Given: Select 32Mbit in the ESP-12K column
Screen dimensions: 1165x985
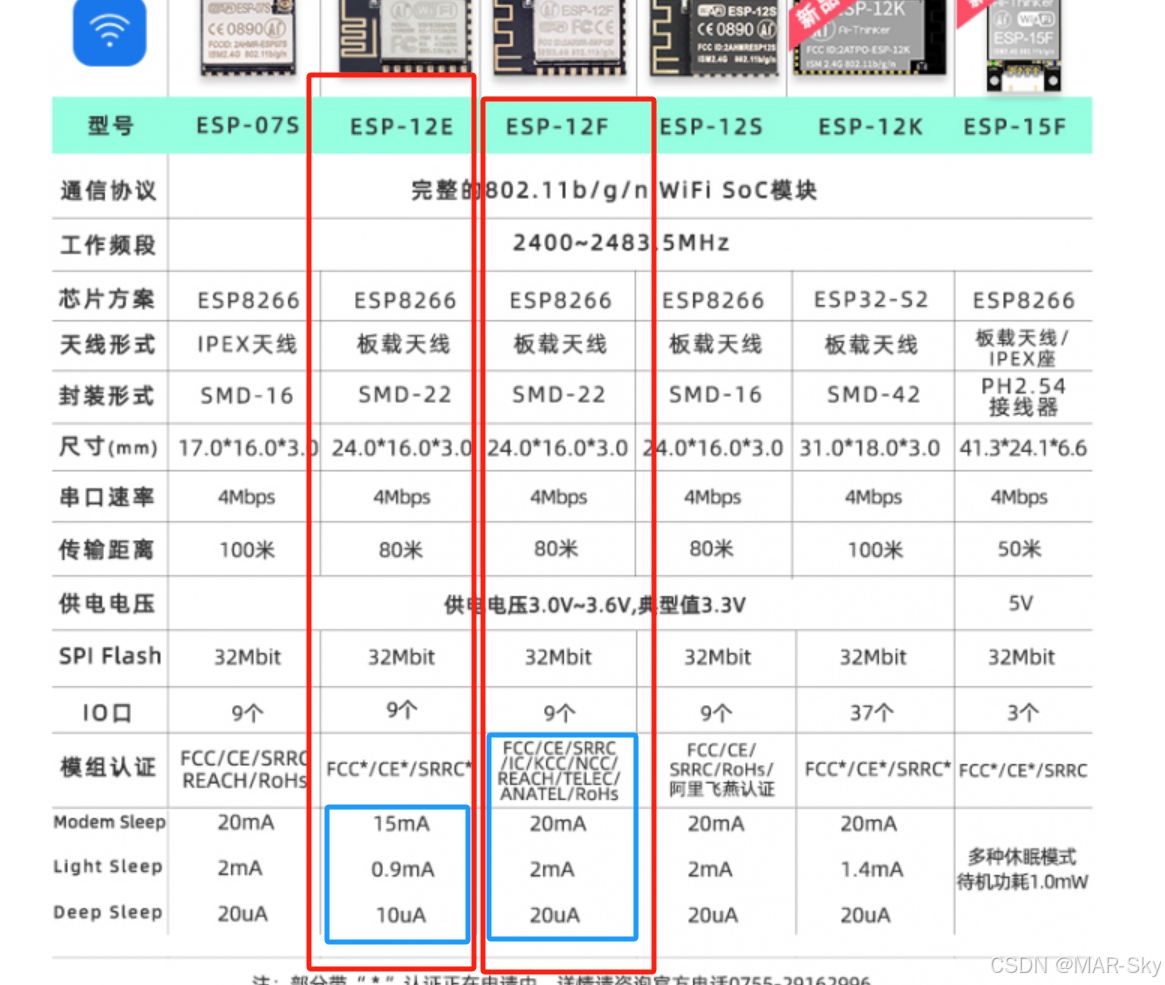Looking at the screenshot, I should pos(873,657).
